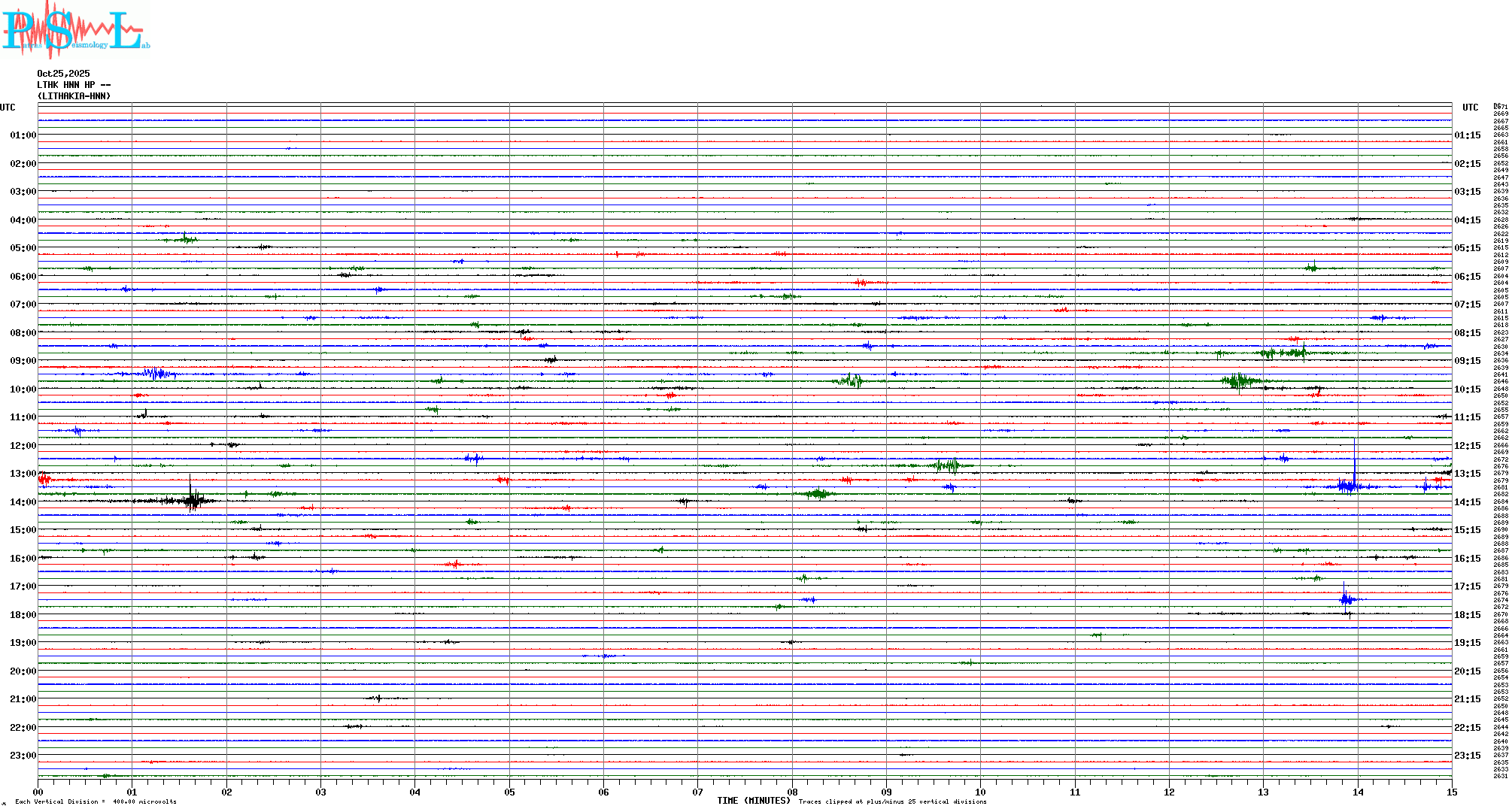Click the large black event on 14:00 trace
Screen dimensions: 1512x812
point(193,499)
